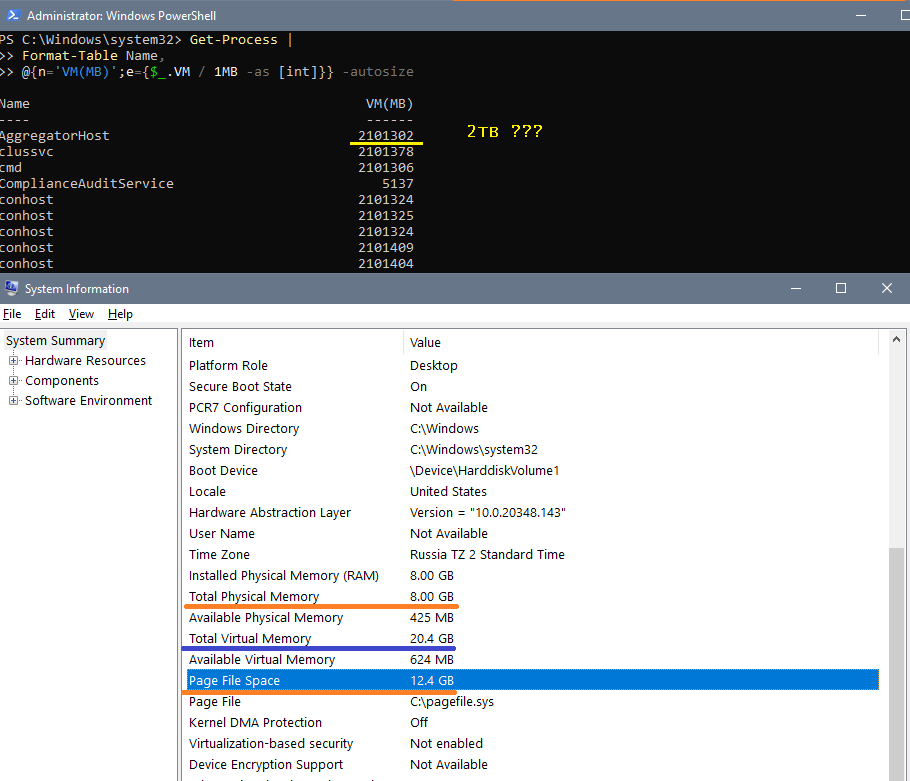
Task: Minimize the System Information window
Action: click(x=795, y=289)
